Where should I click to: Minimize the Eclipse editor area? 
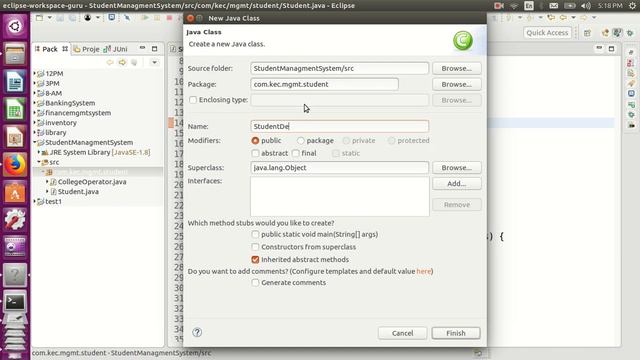tap(599, 48)
